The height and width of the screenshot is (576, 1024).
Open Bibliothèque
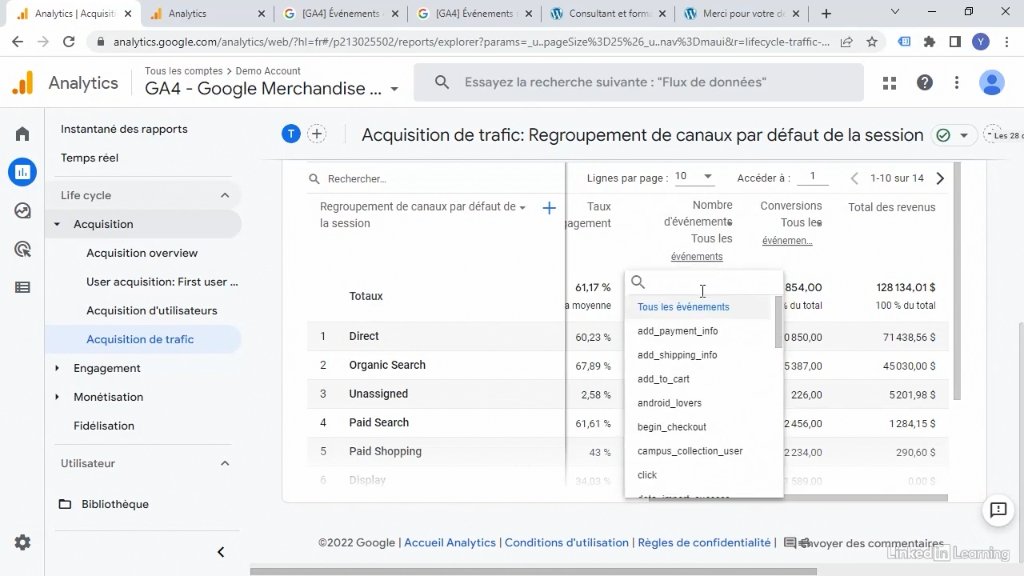click(x=115, y=504)
